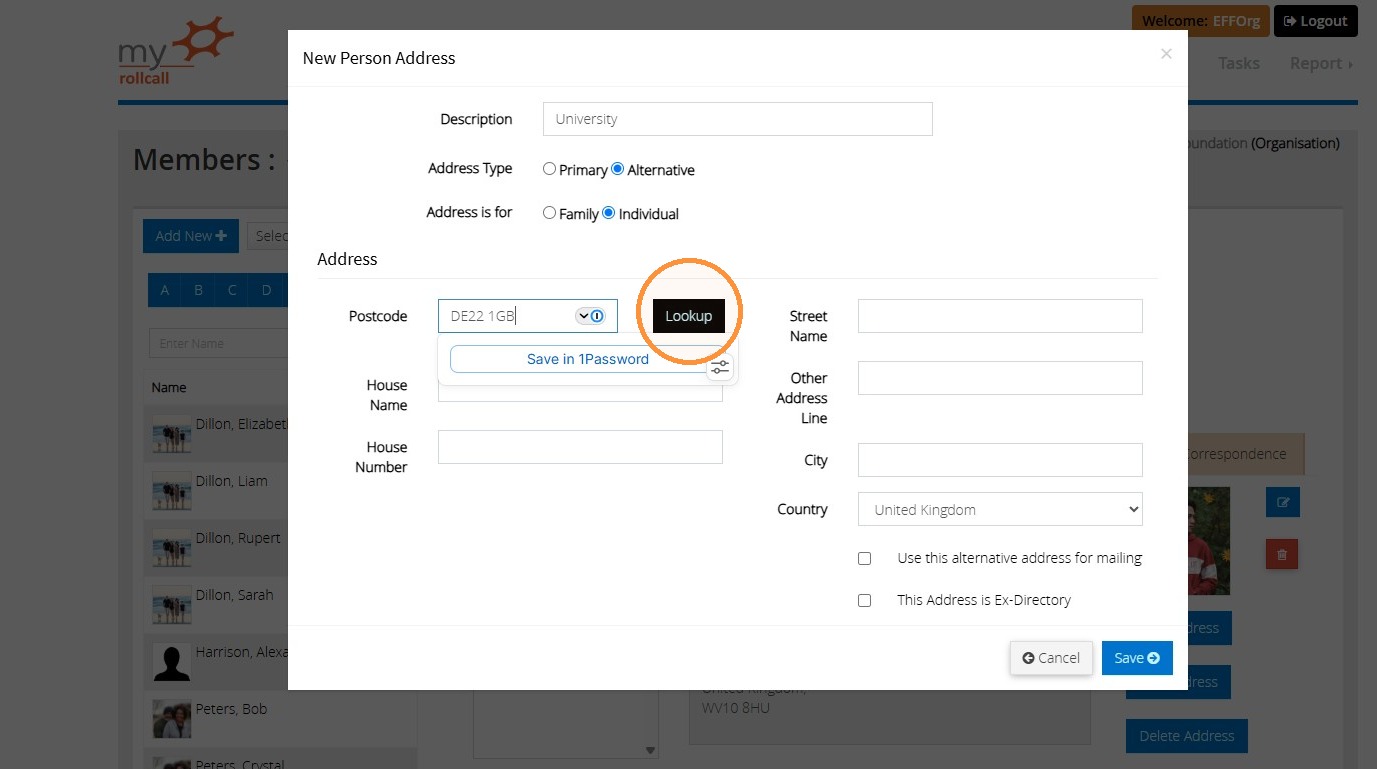Click the Harrison silhouette avatar
This screenshot has width=1377, height=769.
pyautogui.click(x=171, y=662)
